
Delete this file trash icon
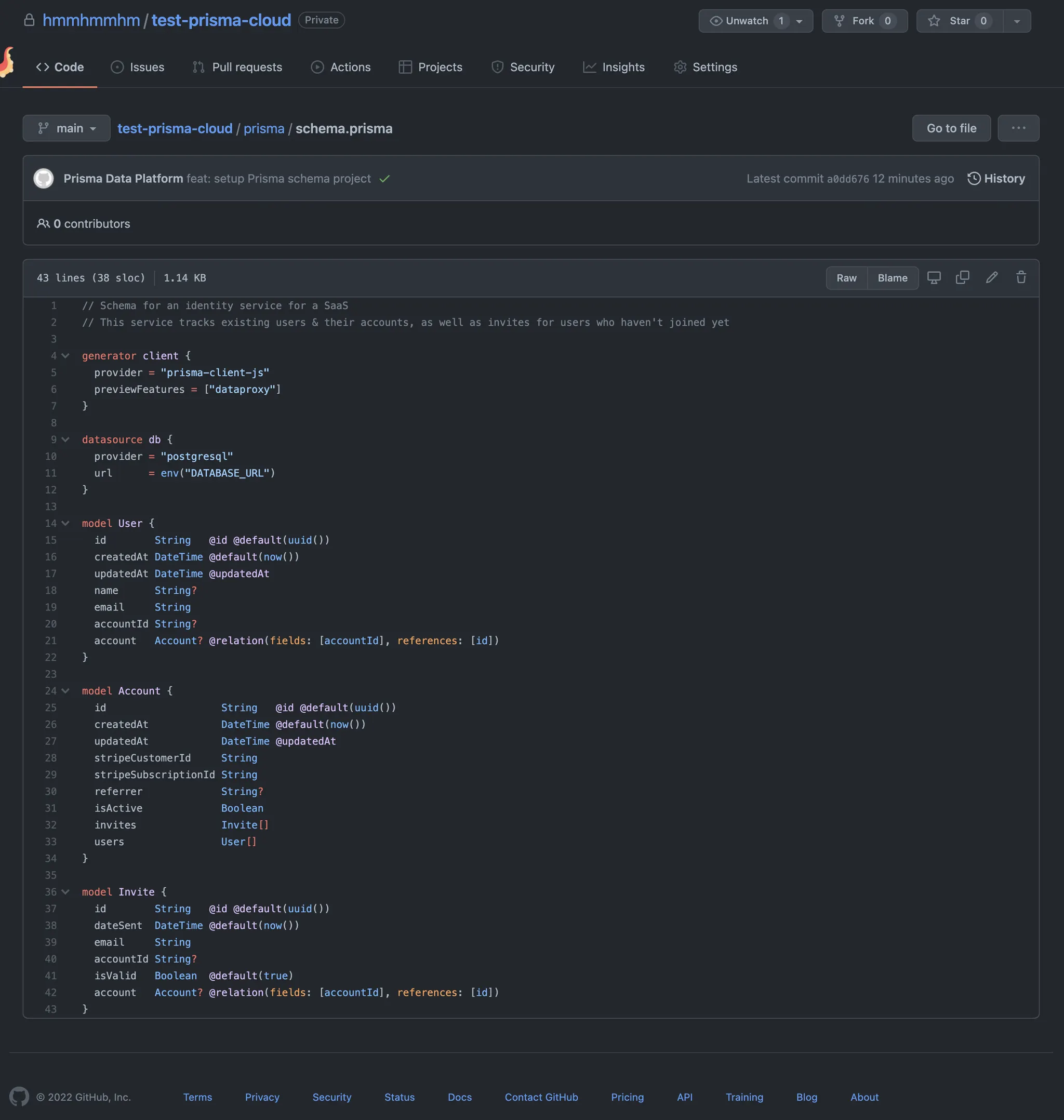[x=1021, y=278]
